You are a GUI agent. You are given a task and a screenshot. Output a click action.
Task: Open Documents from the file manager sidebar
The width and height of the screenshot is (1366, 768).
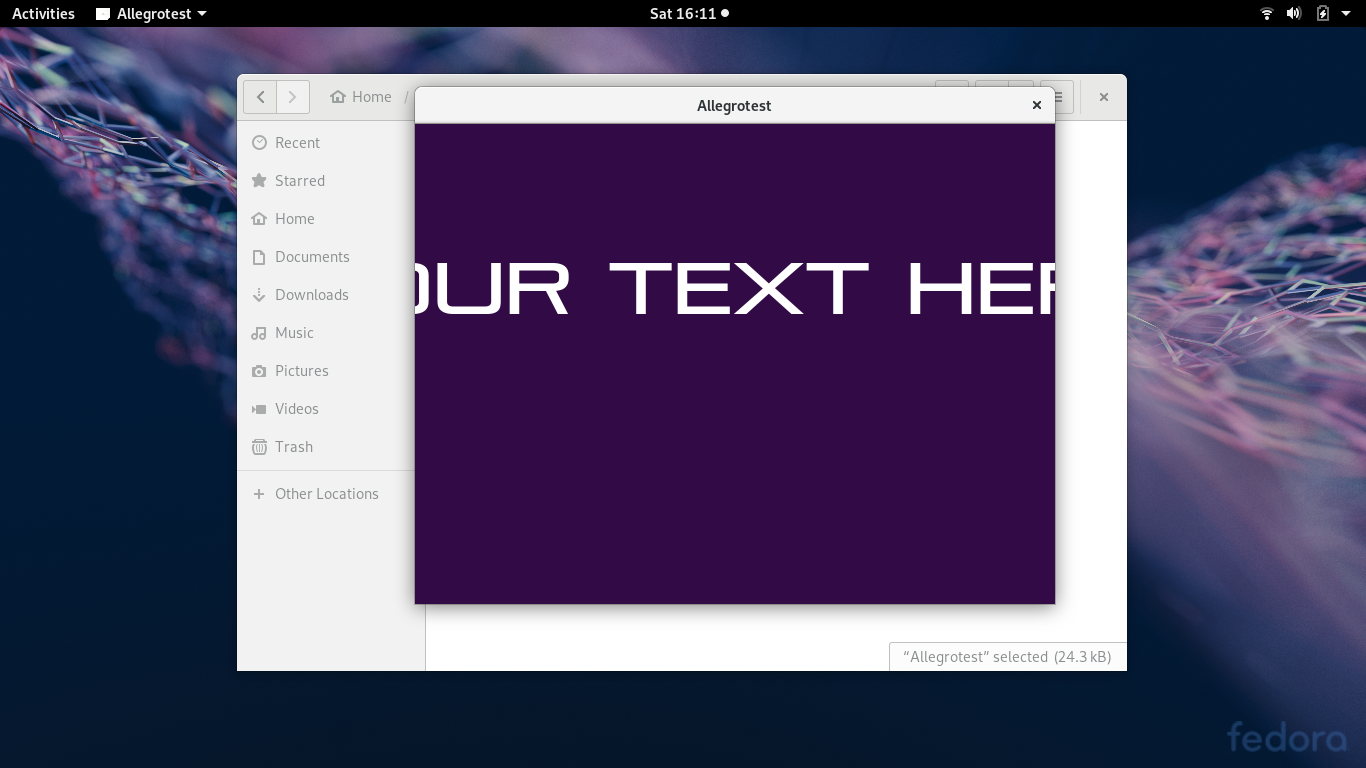311,257
